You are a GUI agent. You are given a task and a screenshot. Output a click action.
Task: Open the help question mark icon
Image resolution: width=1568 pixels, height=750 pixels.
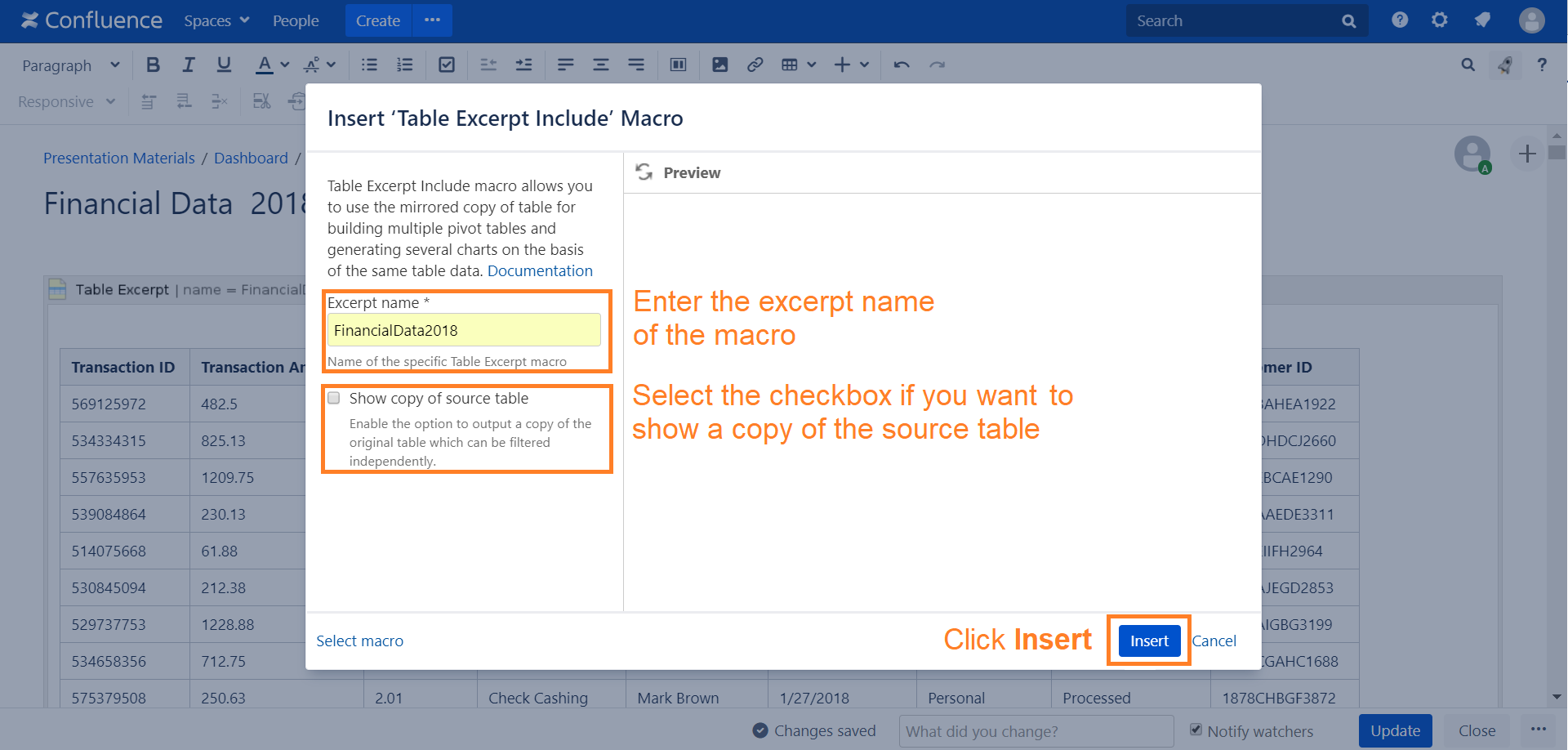(1400, 20)
